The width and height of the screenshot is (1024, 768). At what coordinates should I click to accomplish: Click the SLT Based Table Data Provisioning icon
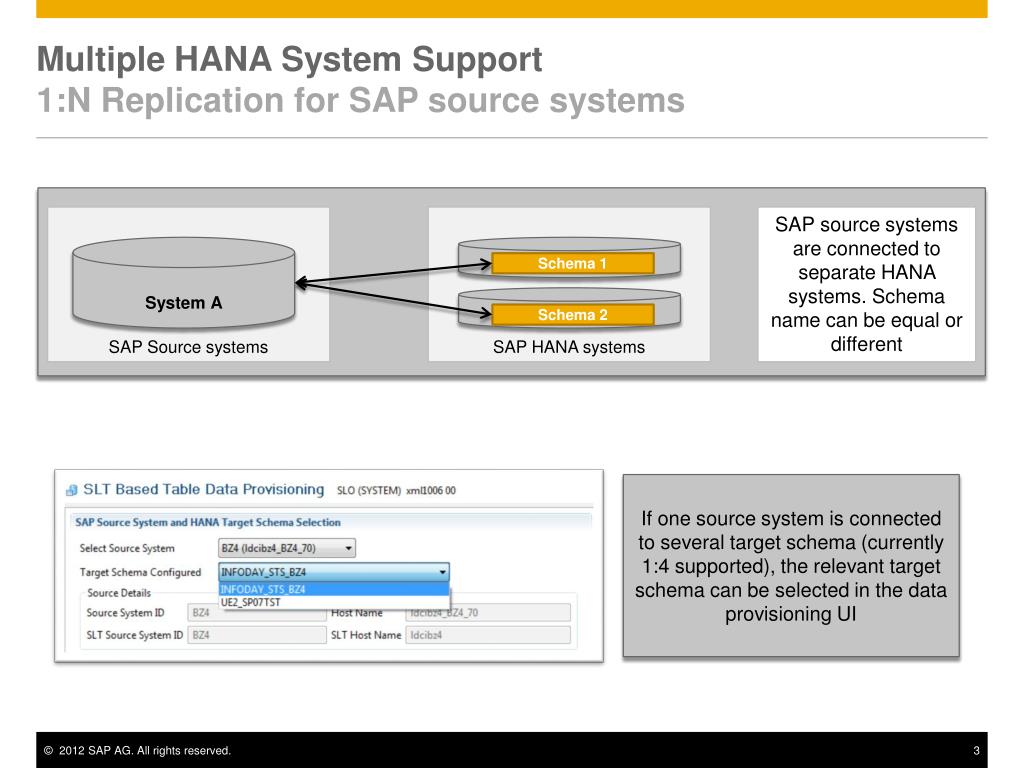pyautogui.click(x=72, y=490)
